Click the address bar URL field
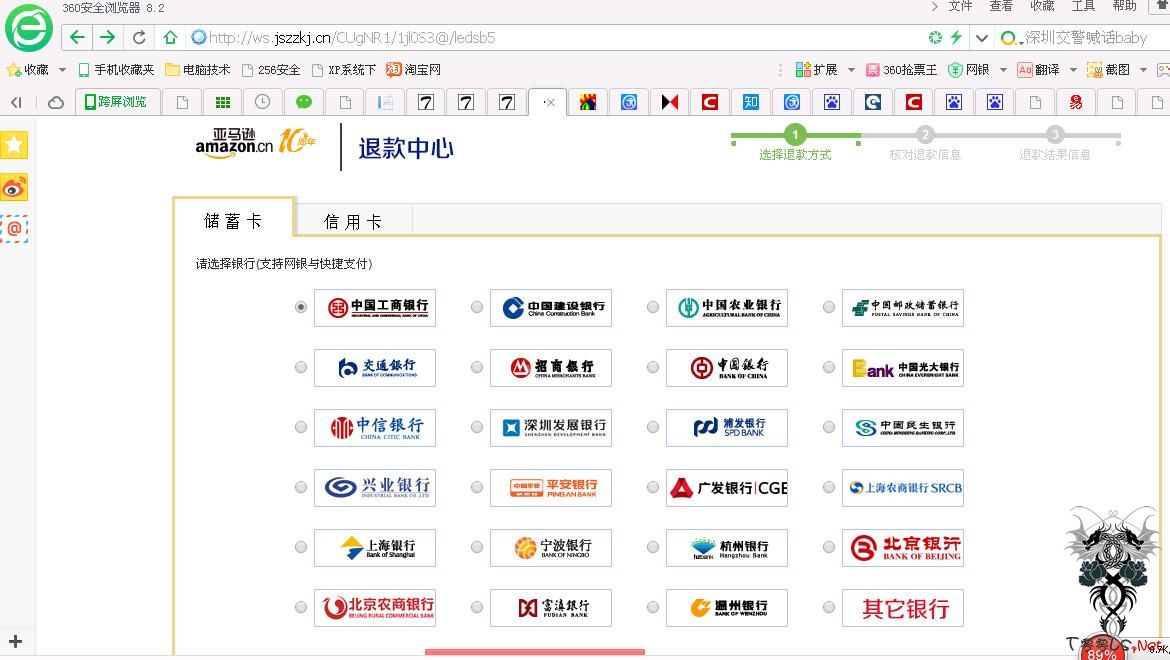Viewport: 1170px width, 660px height. (x=550, y=38)
